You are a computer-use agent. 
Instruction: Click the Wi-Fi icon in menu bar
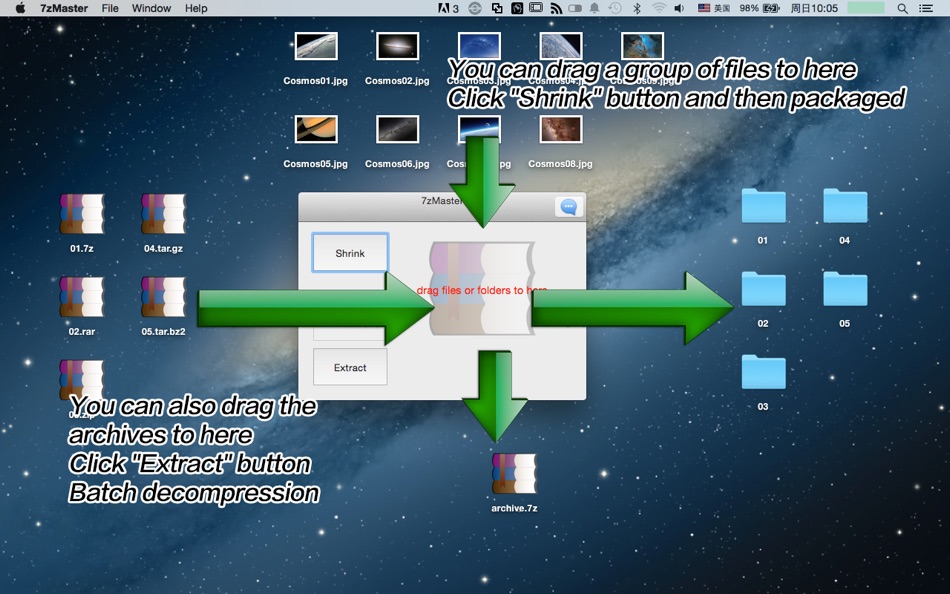(x=659, y=8)
